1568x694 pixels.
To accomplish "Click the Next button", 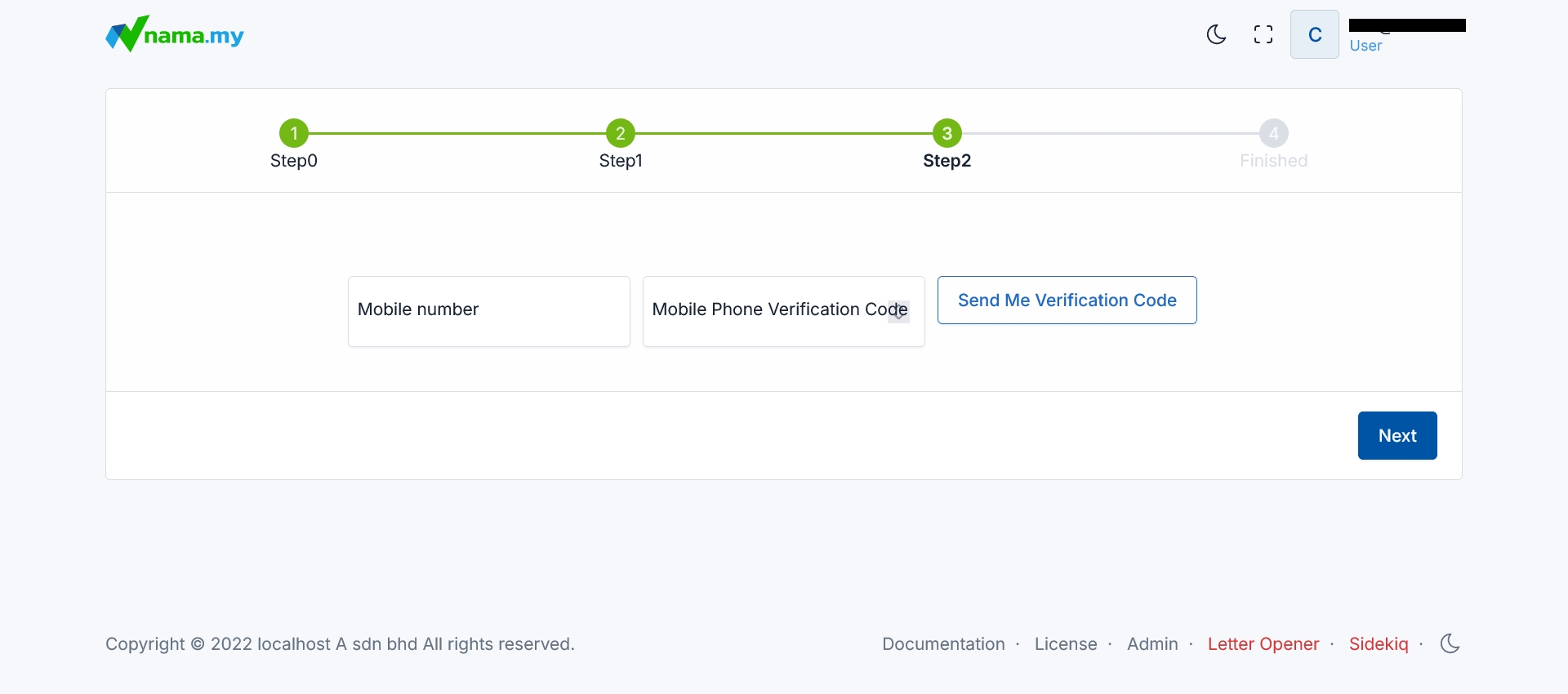I will pyautogui.click(x=1396, y=435).
